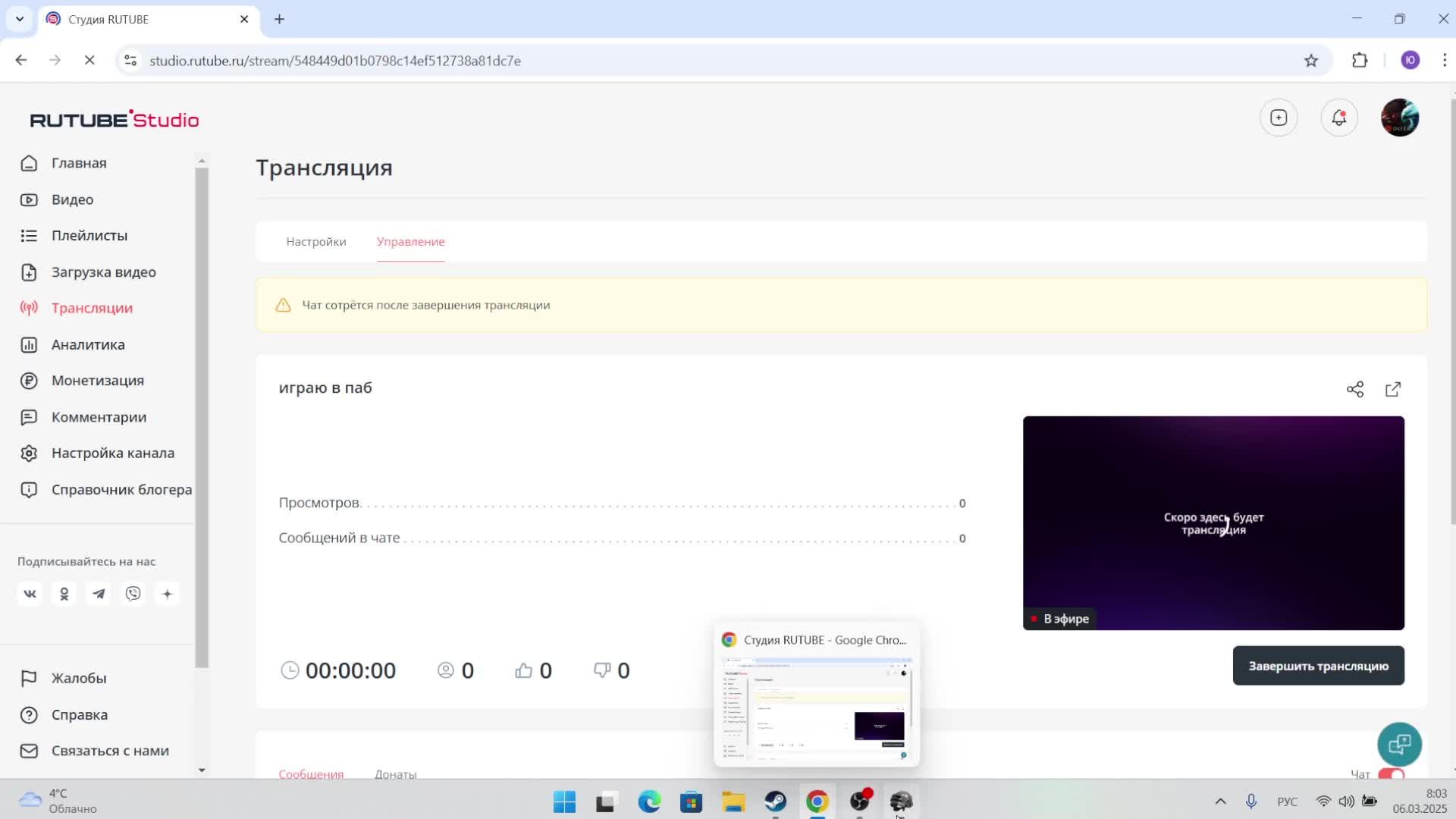Click the add video plus icon
The width and height of the screenshot is (1456, 819).
pos(1279,118)
